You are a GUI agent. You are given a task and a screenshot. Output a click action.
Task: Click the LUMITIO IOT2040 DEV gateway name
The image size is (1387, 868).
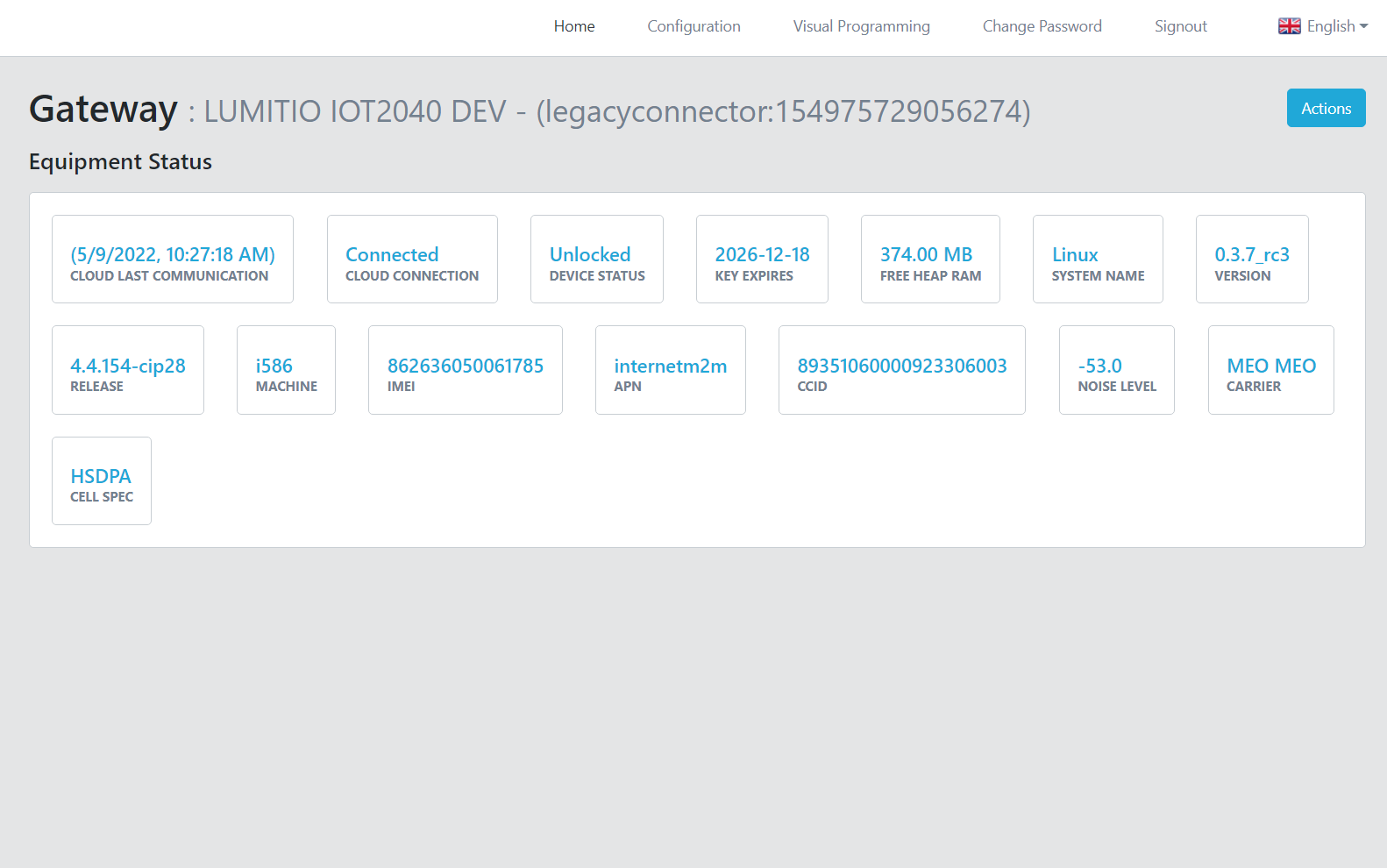click(x=355, y=111)
